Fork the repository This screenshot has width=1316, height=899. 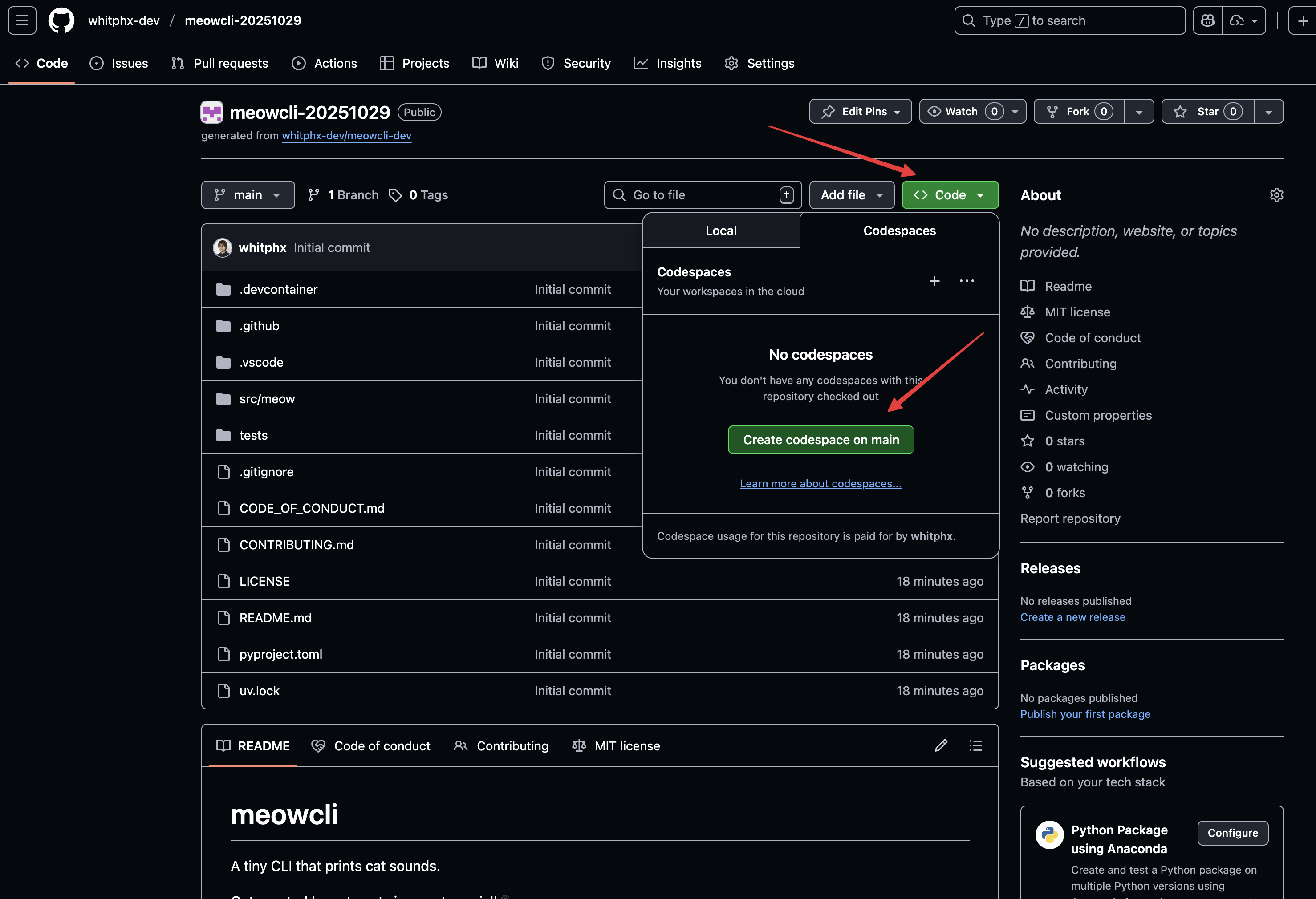[1079, 112]
